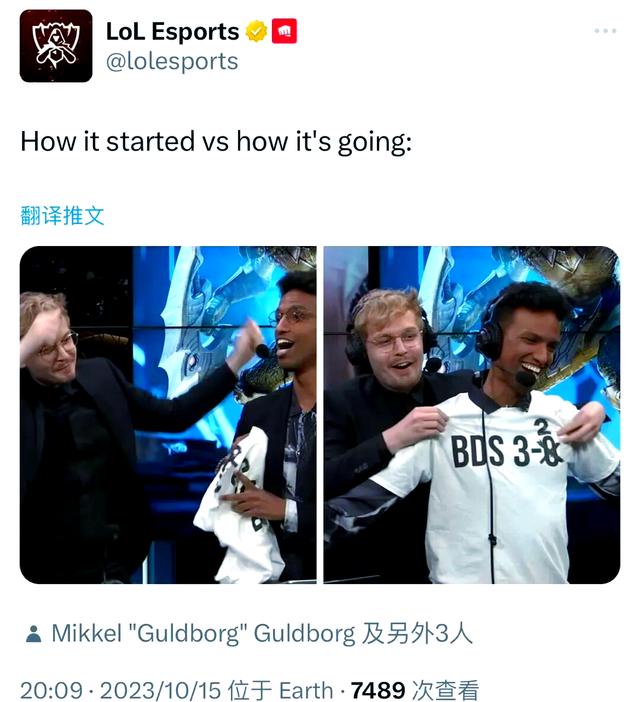Click the red Riot Games affiliate badge

click(284, 31)
